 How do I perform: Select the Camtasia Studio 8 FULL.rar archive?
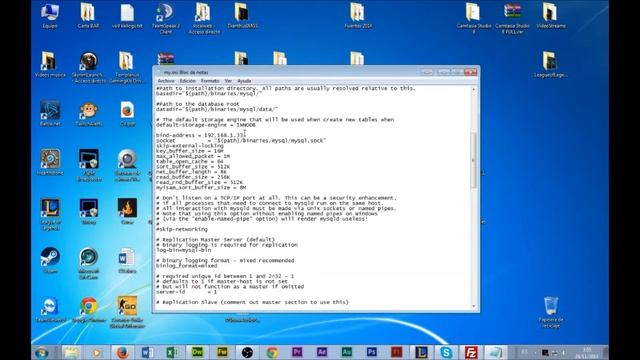tap(512, 18)
